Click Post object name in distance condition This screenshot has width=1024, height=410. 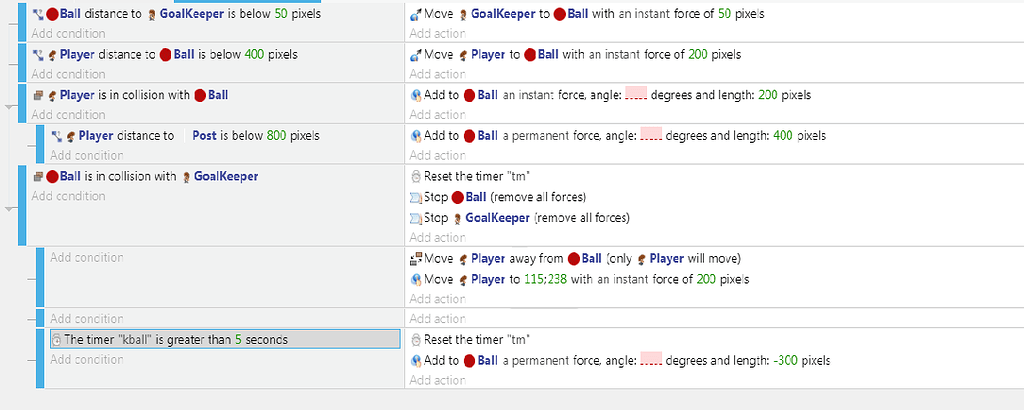204,136
